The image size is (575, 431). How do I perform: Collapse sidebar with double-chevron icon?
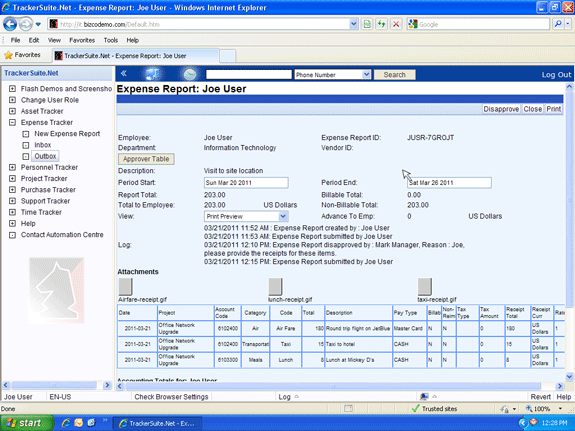124,73
